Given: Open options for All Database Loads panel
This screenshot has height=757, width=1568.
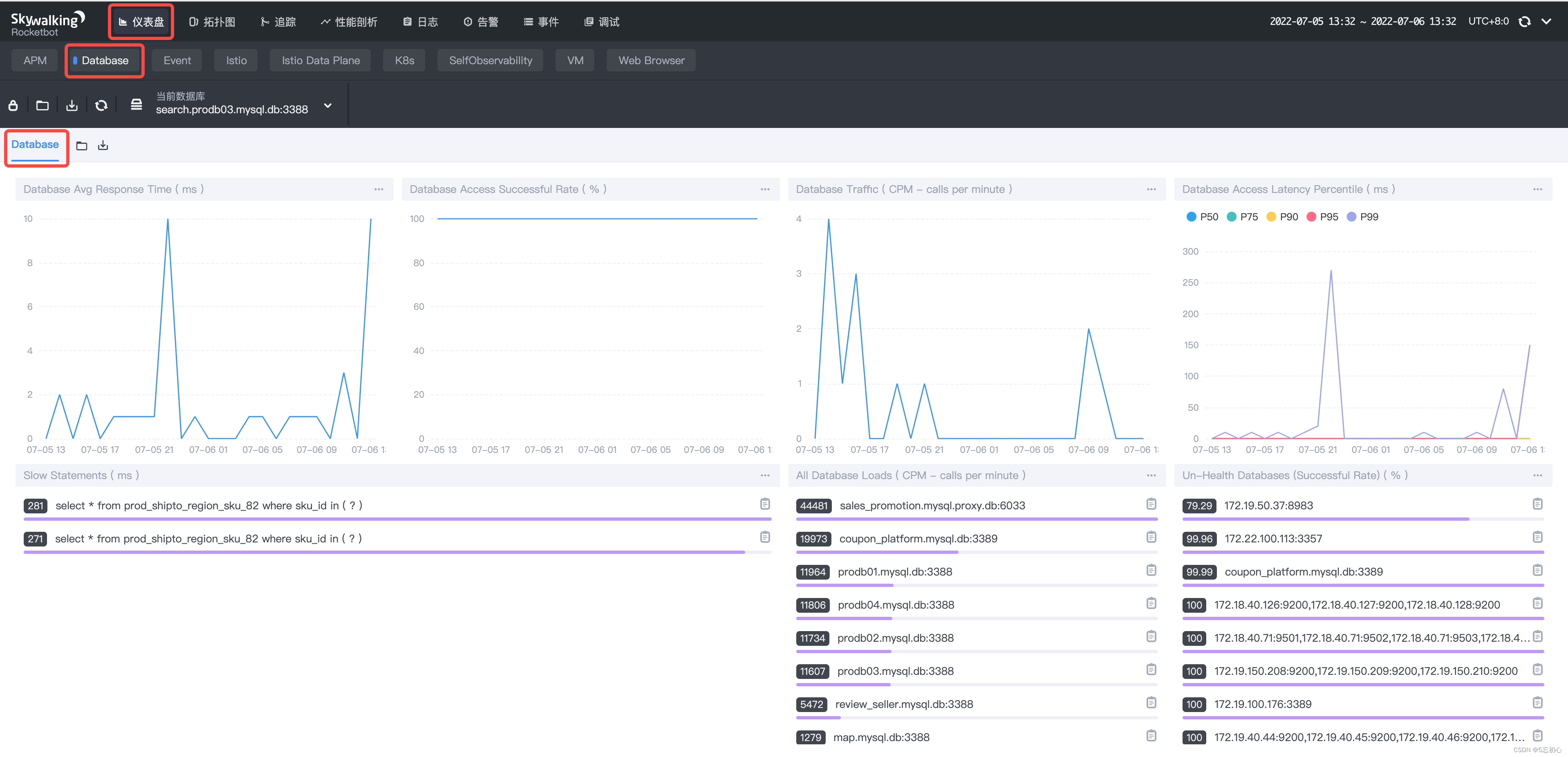Looking at the screenshot, I should coord(1151,475).
